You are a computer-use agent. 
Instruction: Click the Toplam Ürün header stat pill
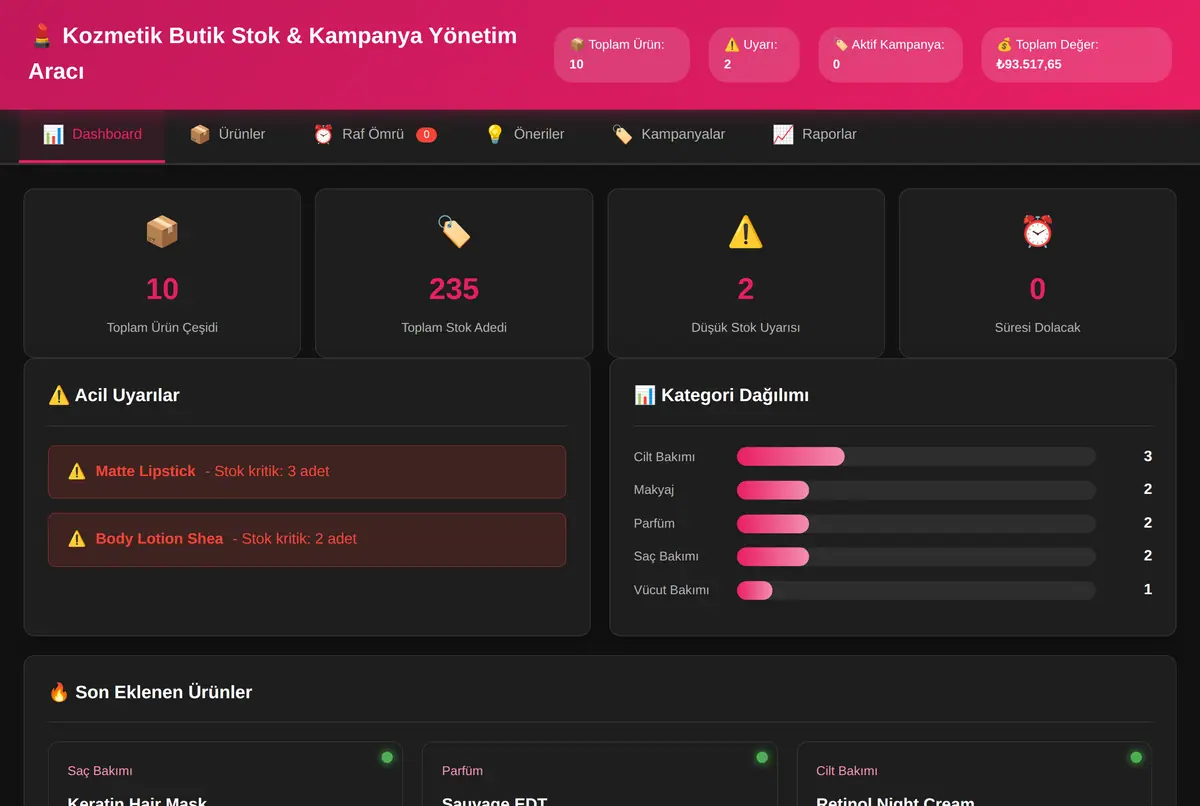(x=622, y=54)
